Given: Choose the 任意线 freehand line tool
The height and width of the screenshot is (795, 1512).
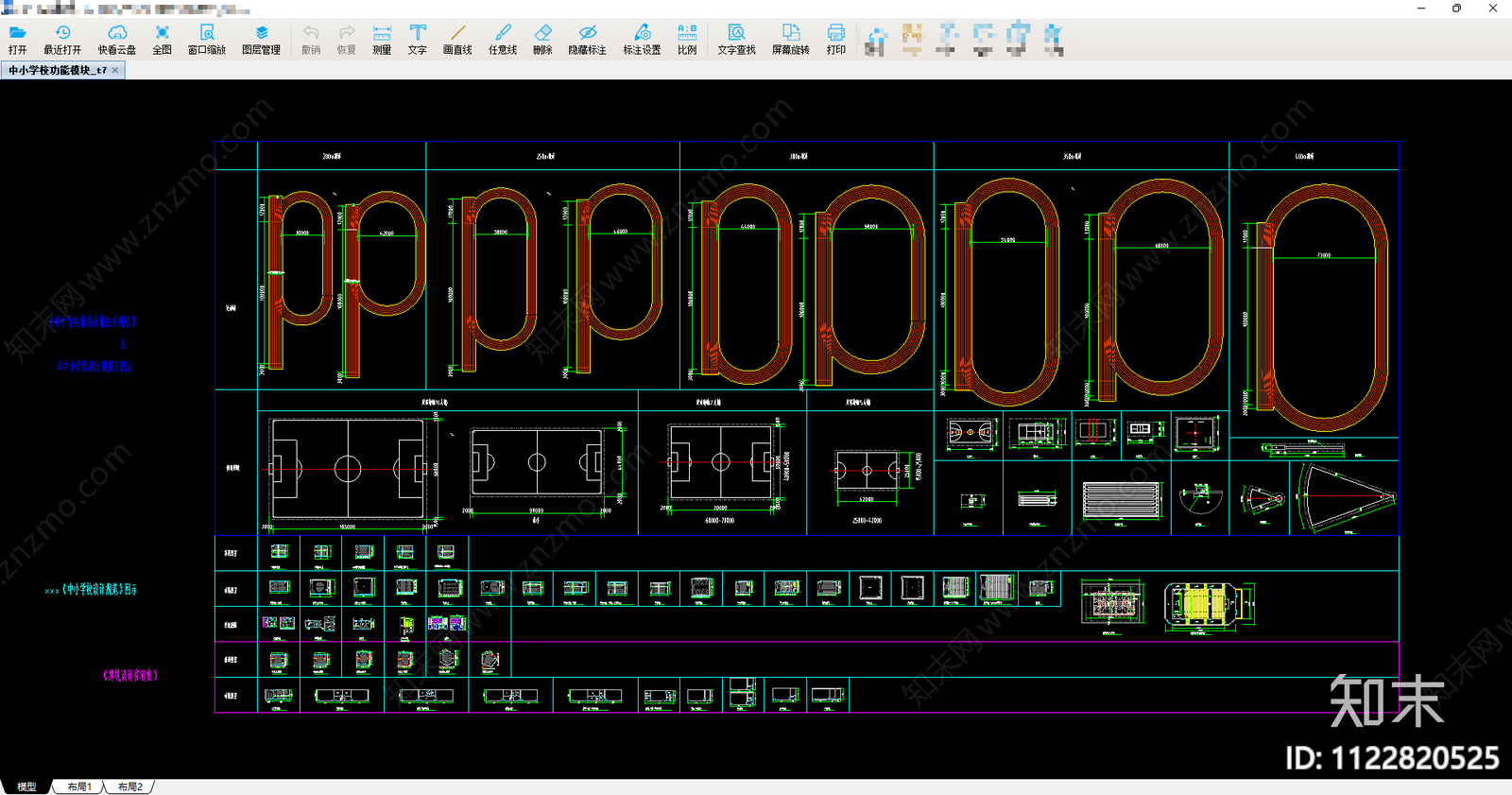Looking at the screenshot, I should (503, 40).
